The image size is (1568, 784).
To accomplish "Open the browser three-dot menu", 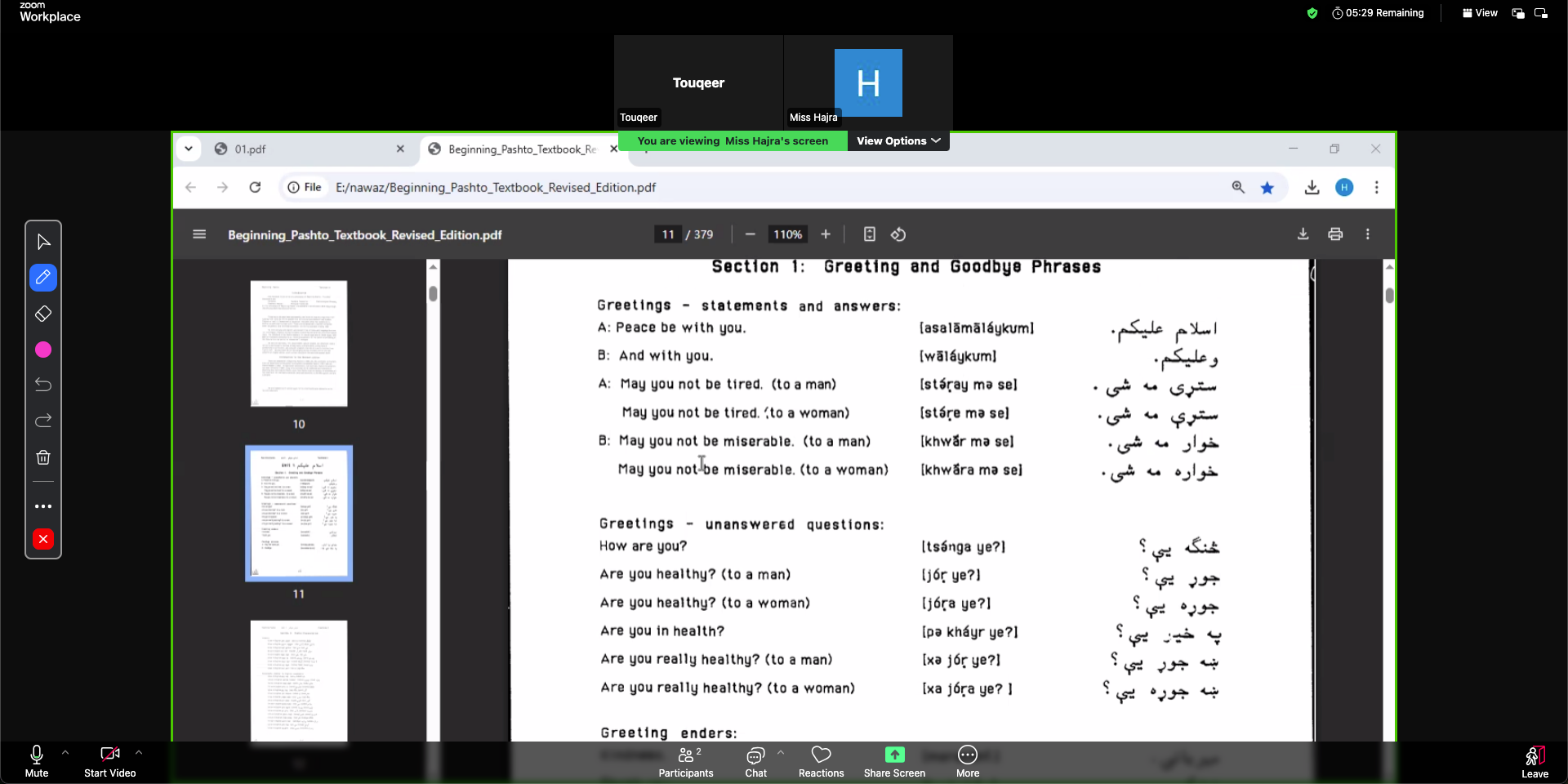I will 1377,187.
